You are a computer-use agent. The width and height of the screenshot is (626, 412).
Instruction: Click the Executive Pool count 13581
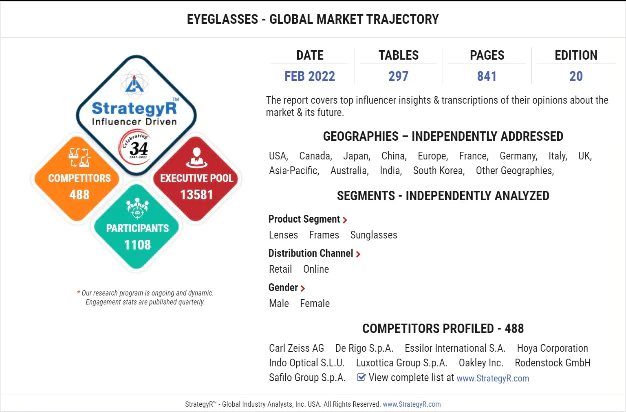click(x=196, y=195)
